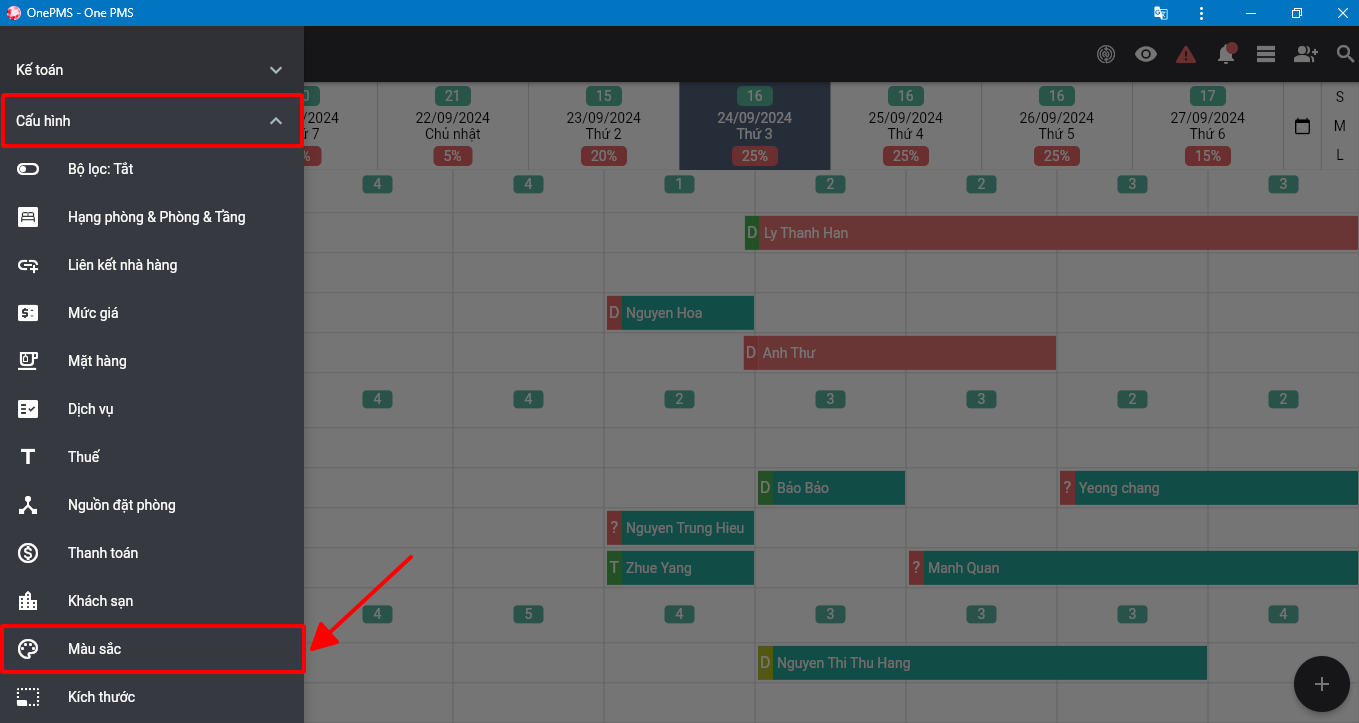1359x723 pixels.
Task: Click the 17 availability badge on 27/09
Action: (x=1208, y=96)
